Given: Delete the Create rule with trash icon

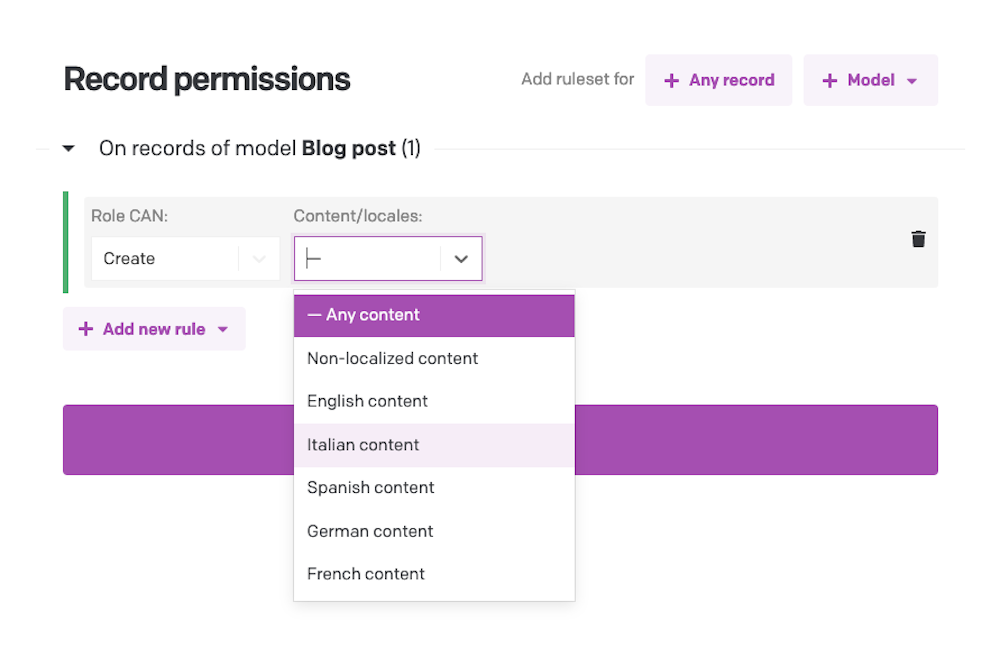Looking at the screenshot, I should click(918, 239).
